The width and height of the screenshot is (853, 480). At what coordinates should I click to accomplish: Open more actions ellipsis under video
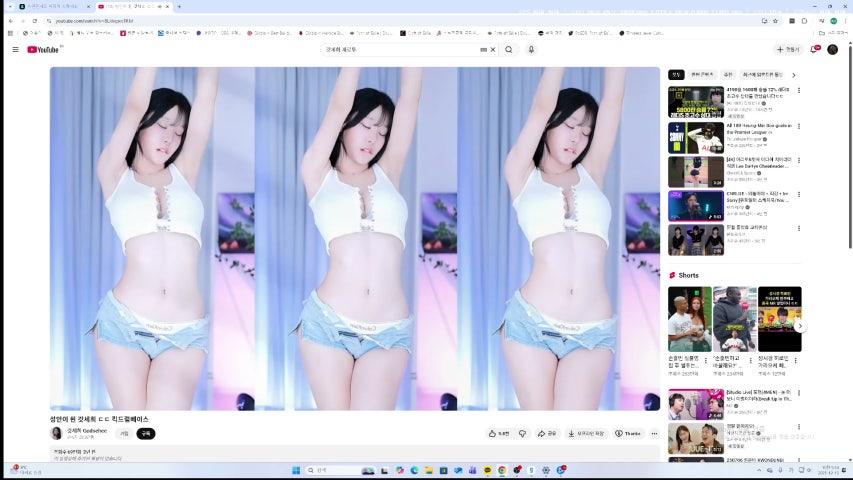(654, 434)
